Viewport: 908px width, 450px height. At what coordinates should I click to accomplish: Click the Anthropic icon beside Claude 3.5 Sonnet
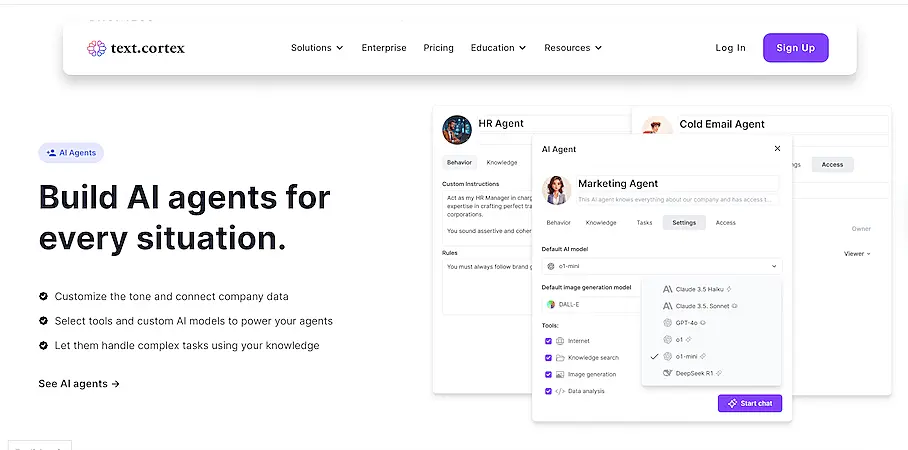(668, 306)
